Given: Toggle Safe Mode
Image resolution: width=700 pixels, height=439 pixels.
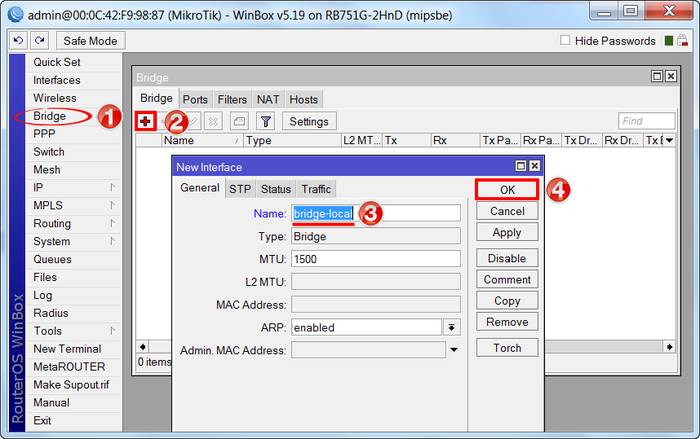Looking at the screenshot, I should click(90, 41).
